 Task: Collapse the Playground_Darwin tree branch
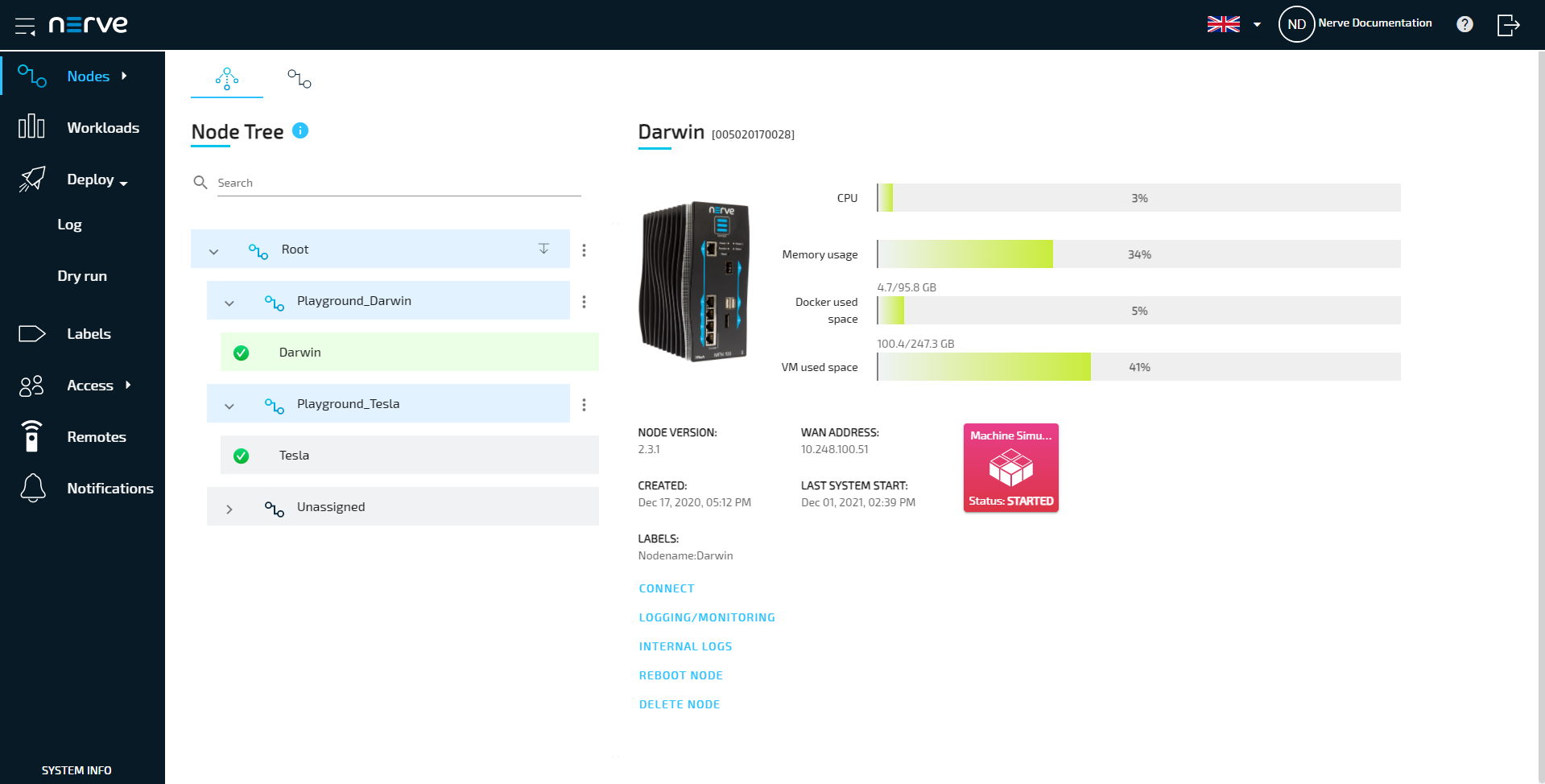point(229,303)
